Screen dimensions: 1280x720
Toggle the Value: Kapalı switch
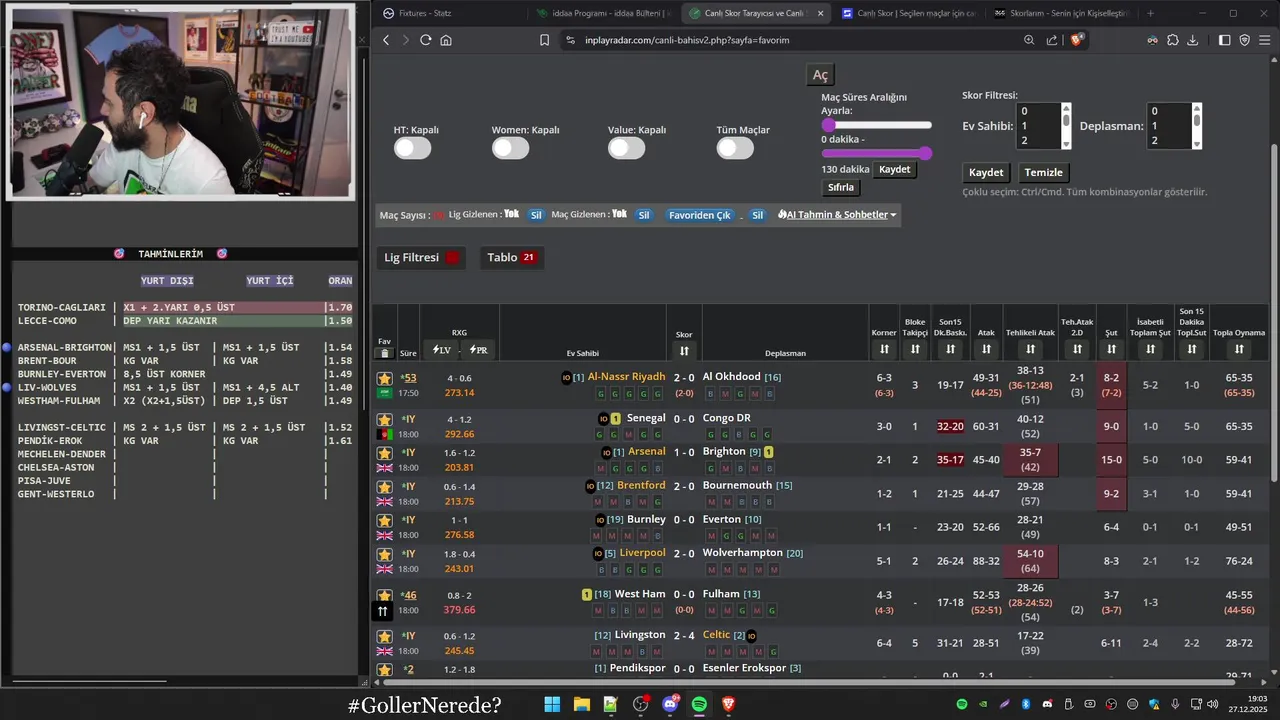click(x=627, y=148)
